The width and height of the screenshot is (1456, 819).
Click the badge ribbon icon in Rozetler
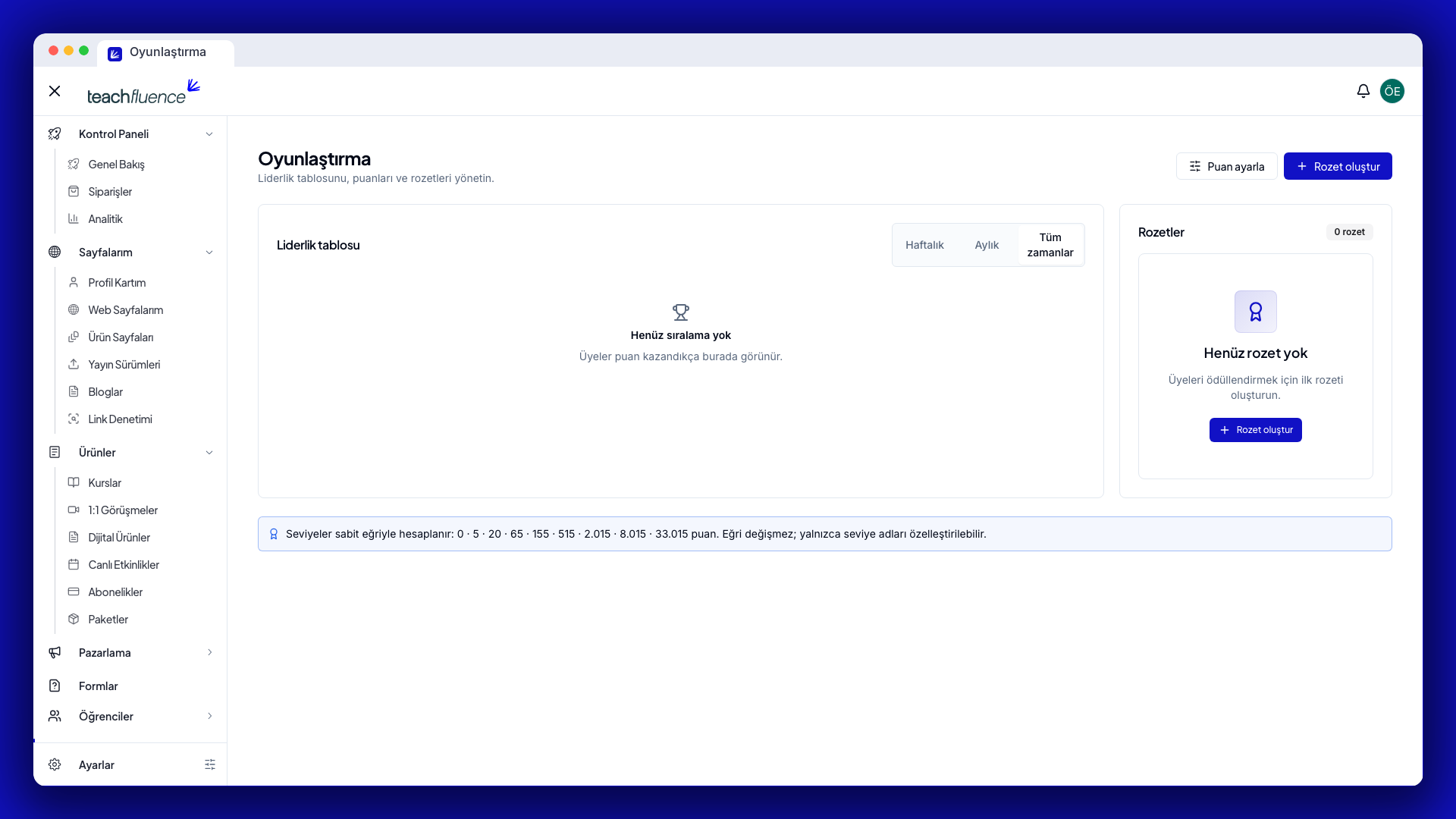[1256, 312]
